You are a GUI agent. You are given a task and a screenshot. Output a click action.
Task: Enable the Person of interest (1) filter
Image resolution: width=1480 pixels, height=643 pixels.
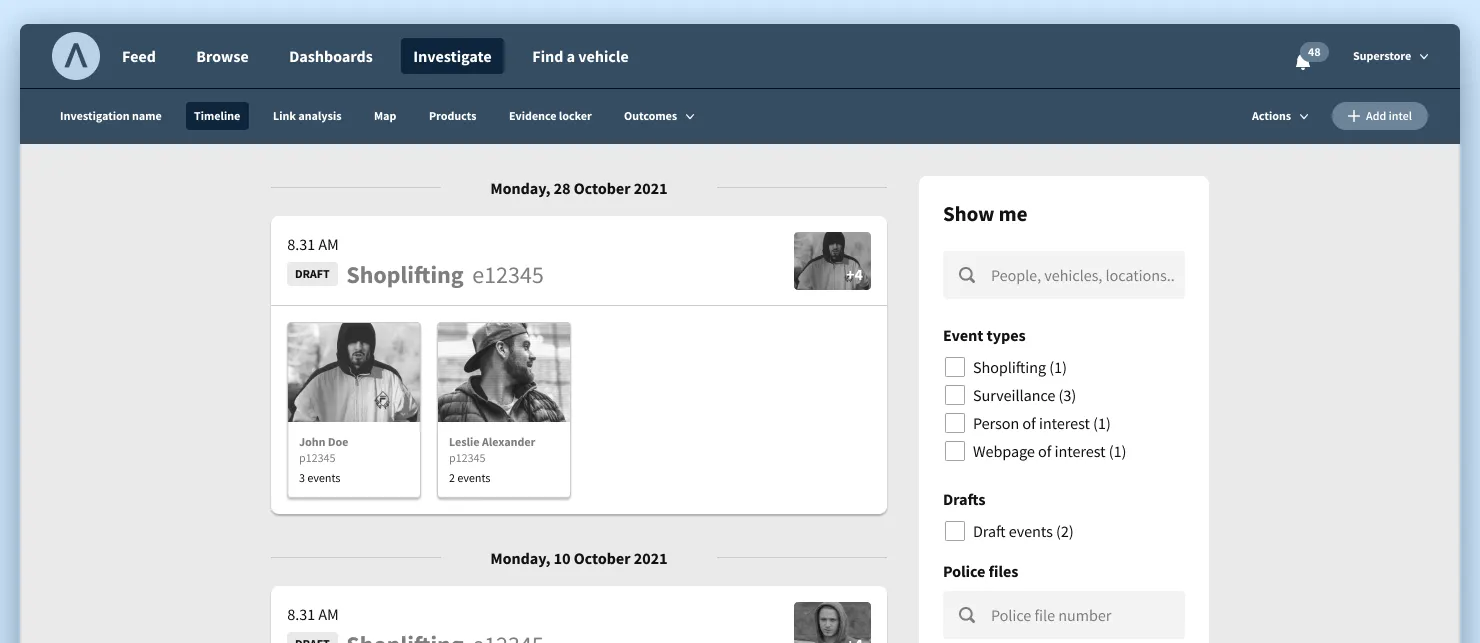955,423
